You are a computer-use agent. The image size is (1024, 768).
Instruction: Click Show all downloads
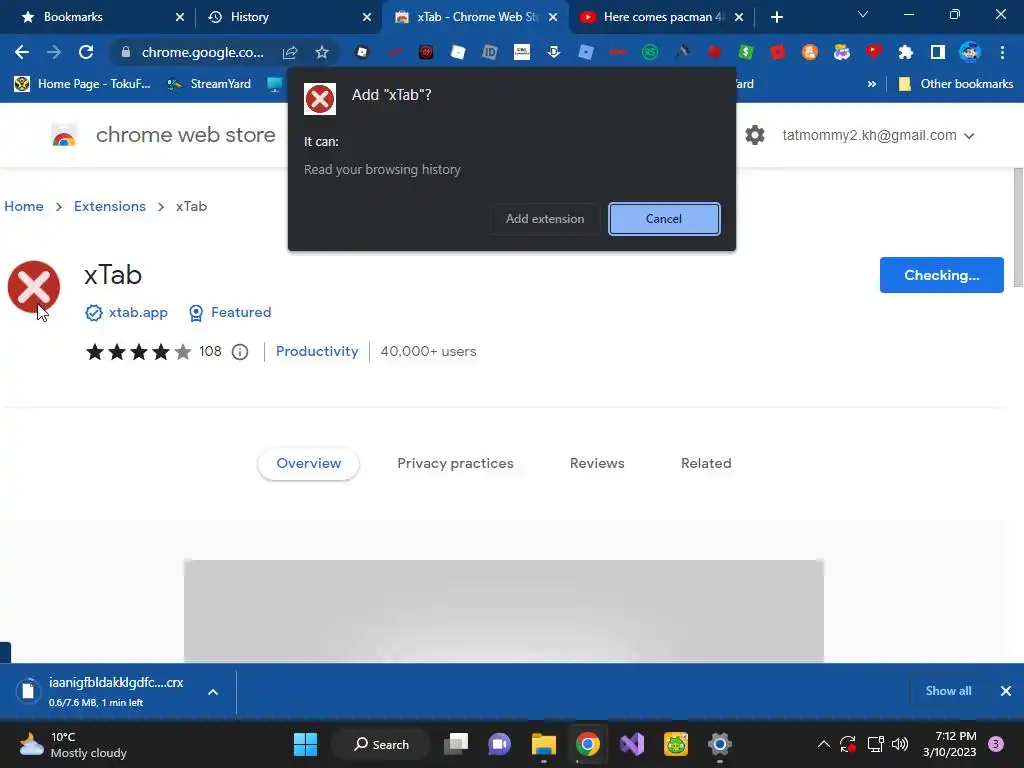(x=948, y=691)
